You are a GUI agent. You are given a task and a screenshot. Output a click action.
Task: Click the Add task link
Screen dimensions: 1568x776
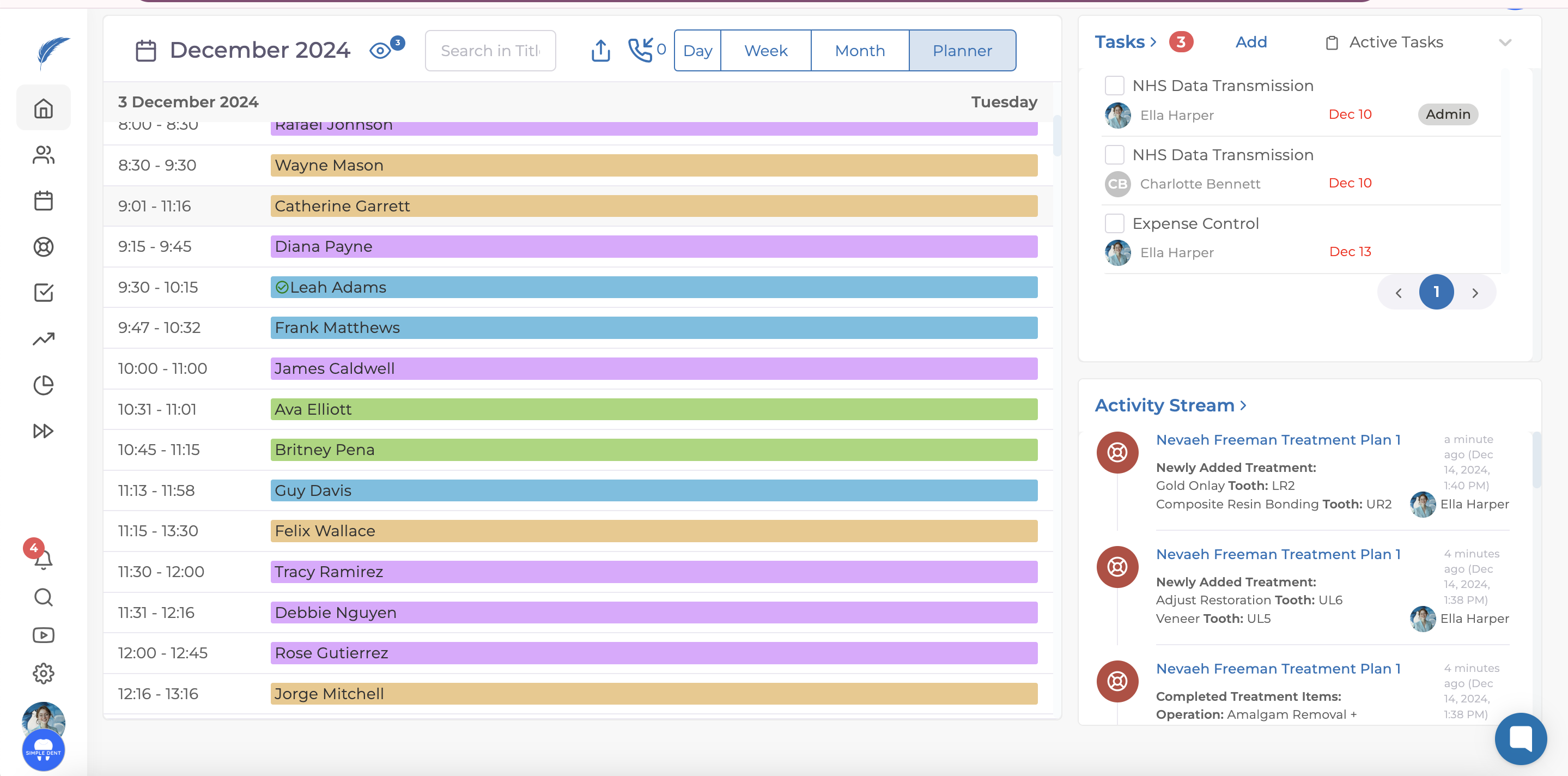pos(1251,42)
